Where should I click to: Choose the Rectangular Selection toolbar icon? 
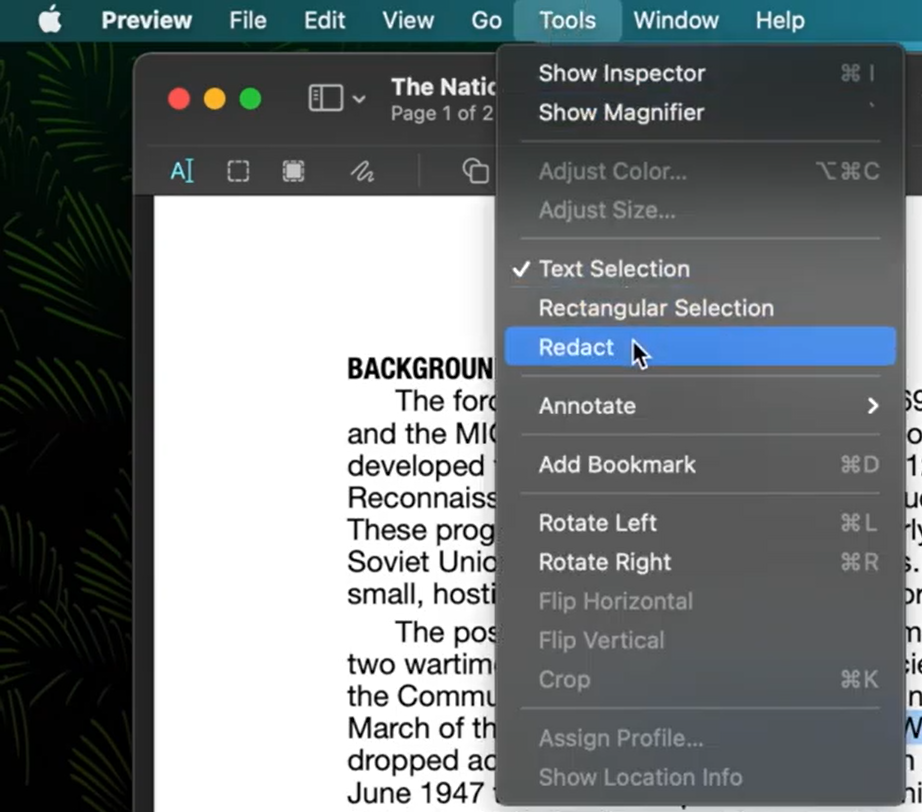click(238, 172)
